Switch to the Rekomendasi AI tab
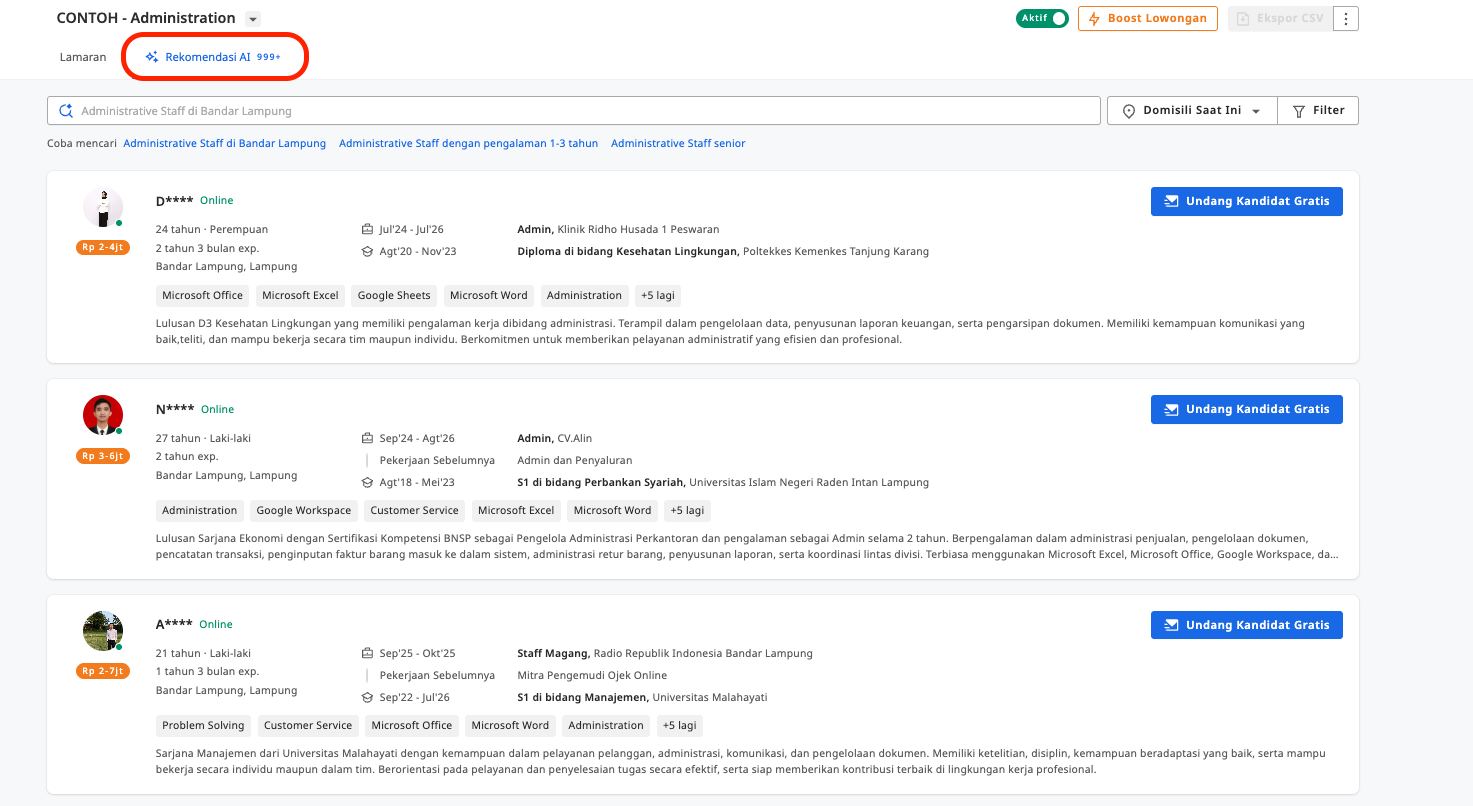This screenshot has height=806, width=1473. point(213,57)
